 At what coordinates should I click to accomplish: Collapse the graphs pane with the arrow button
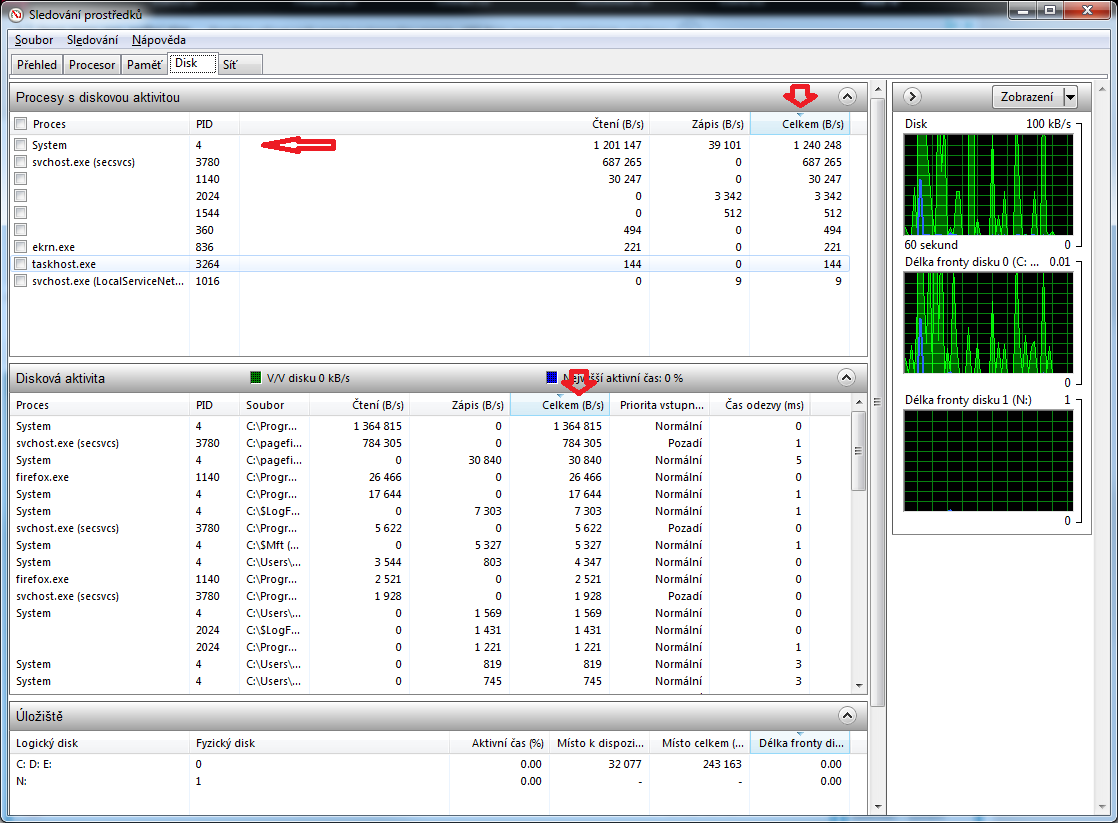click(x=912, y=97)
